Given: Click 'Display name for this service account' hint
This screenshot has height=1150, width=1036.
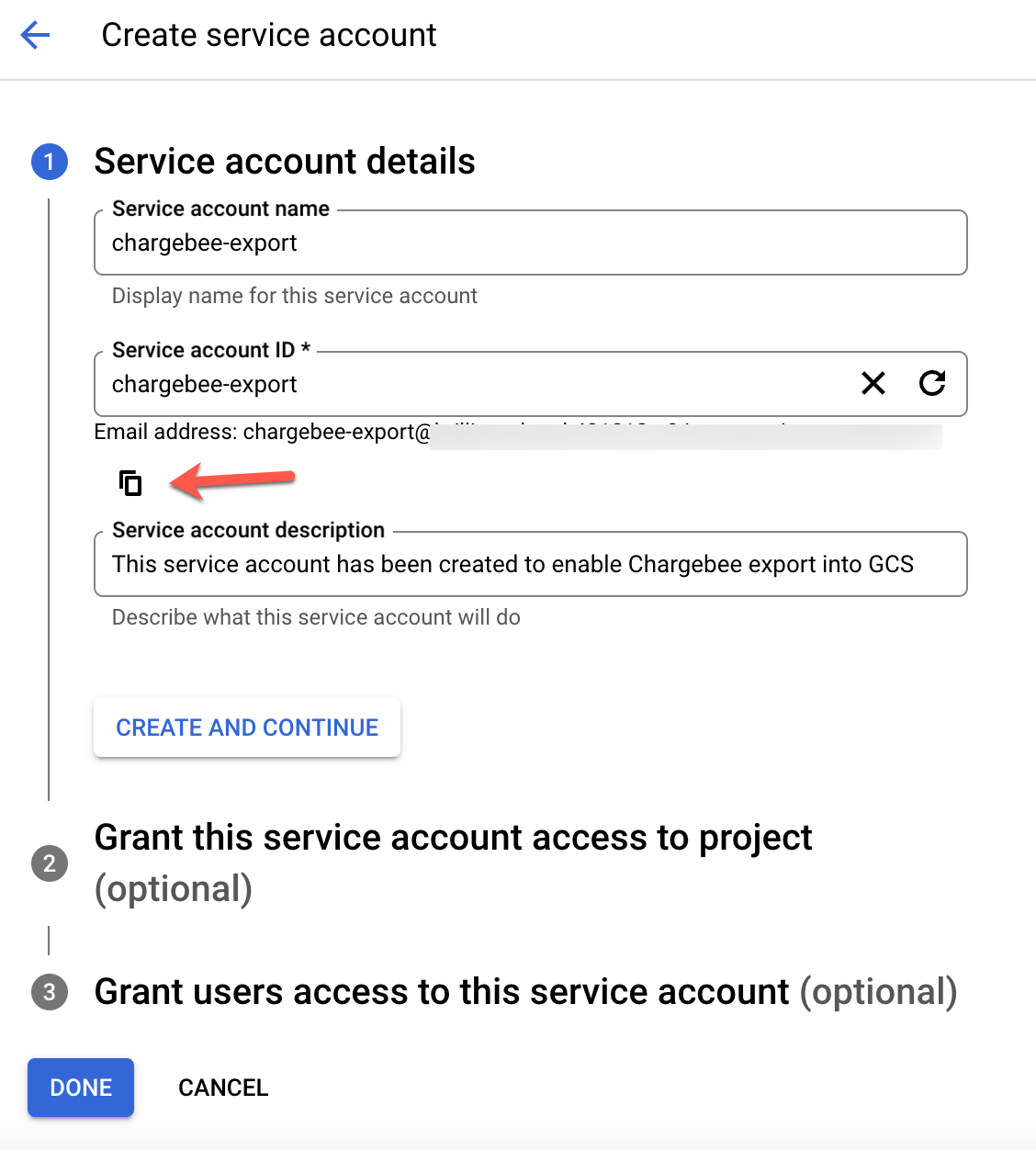Looking at the screenshot, I should 294,296.
